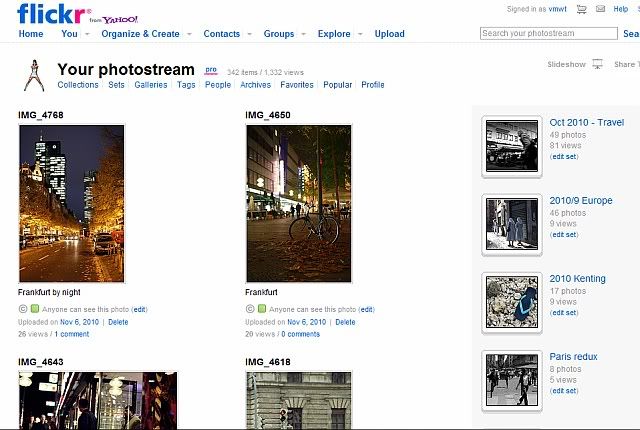This screenshot has width=640, height=430.
Task: Click the photostream search field
Action: point(549,33)
